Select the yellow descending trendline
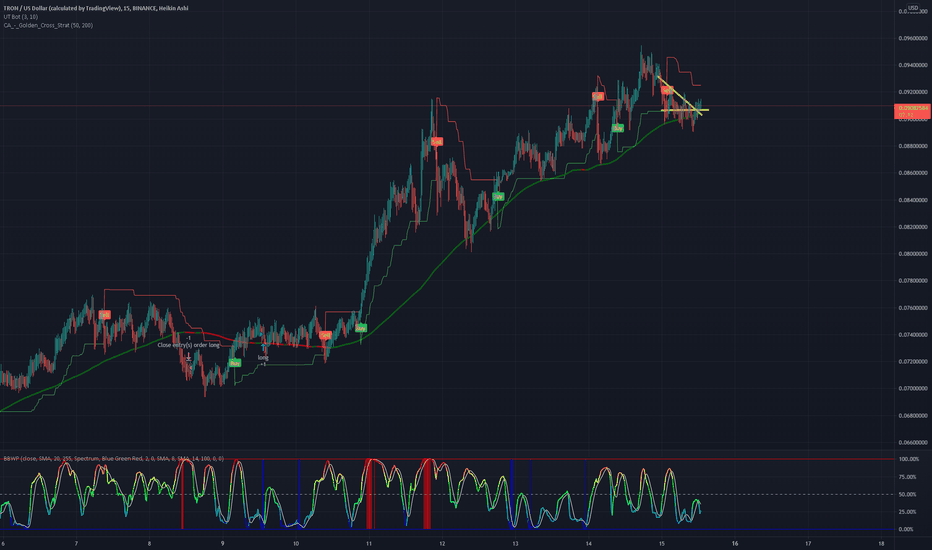The image size is (932, 550). point(680,96)
